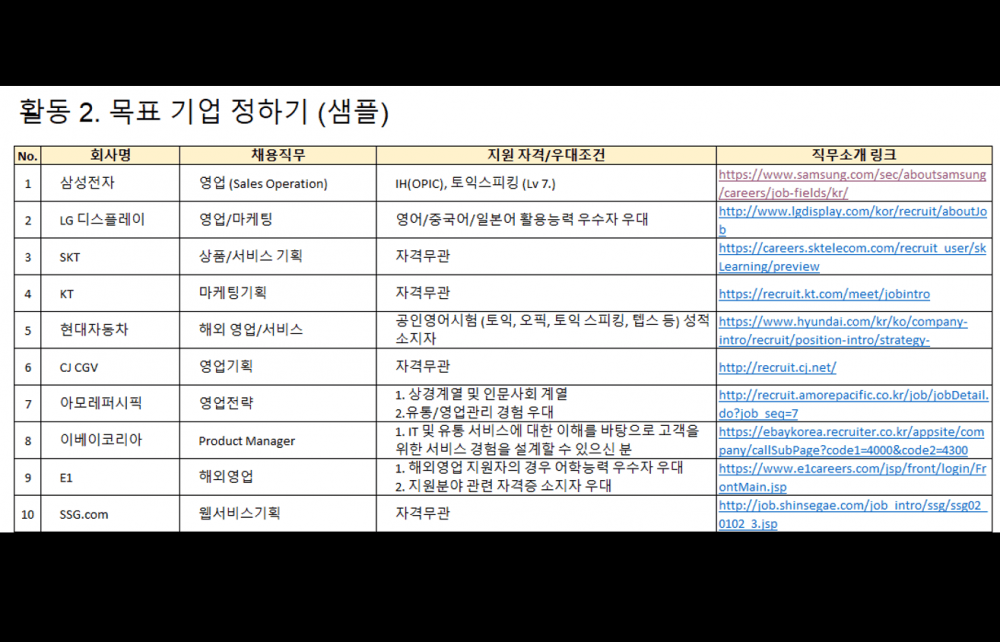The image size is (1000, 642).
Task: Select the 'IH(OPIC), 토익스피킹 (Lv 7.)' cell
Action: (546, 183)
